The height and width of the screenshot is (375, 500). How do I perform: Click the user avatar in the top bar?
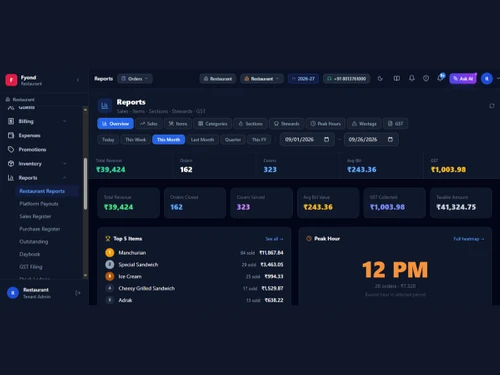point(487,79)
